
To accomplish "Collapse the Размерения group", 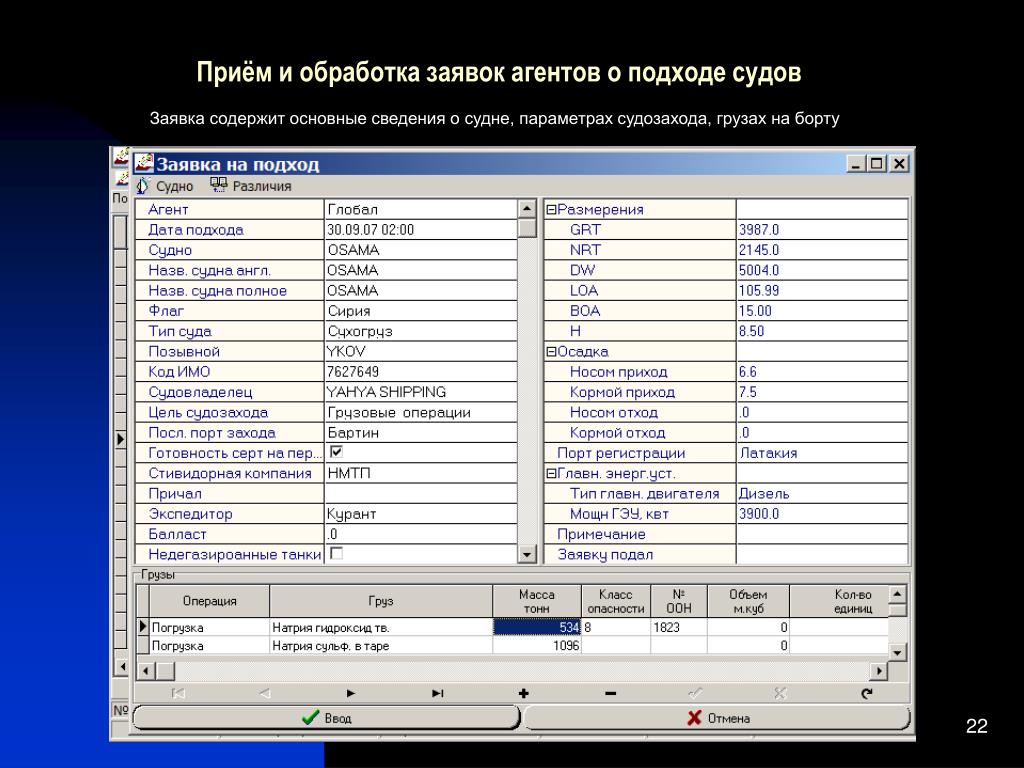I will [x=551, y=210].
